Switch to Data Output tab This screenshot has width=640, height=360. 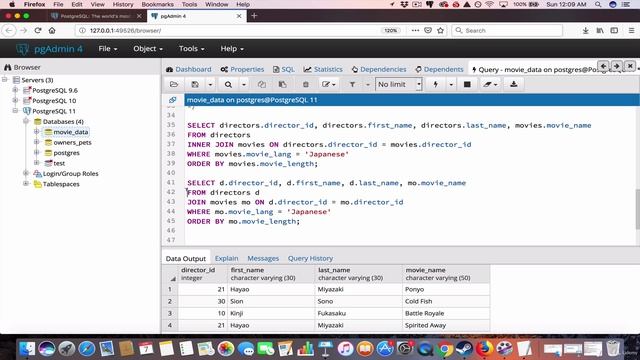coord(186,258)
